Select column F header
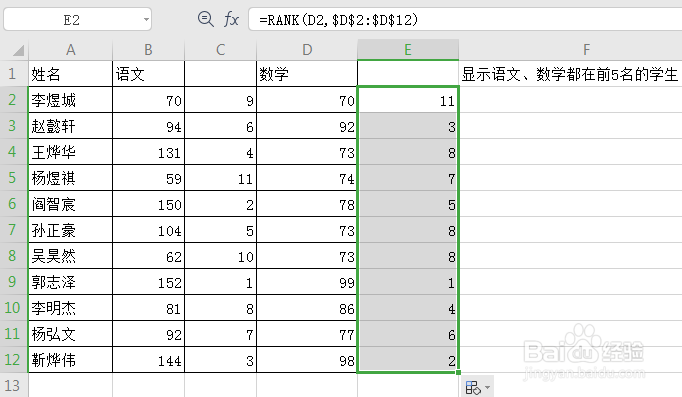Image resolution: width=682 pixels, height=397 pixels. coord(586,50)
